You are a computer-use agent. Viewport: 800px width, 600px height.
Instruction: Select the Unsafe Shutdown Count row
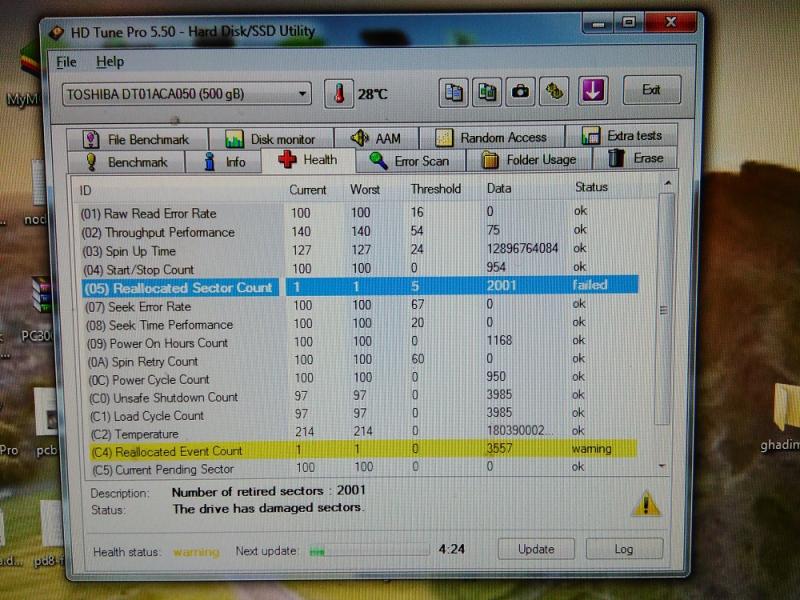363,396
